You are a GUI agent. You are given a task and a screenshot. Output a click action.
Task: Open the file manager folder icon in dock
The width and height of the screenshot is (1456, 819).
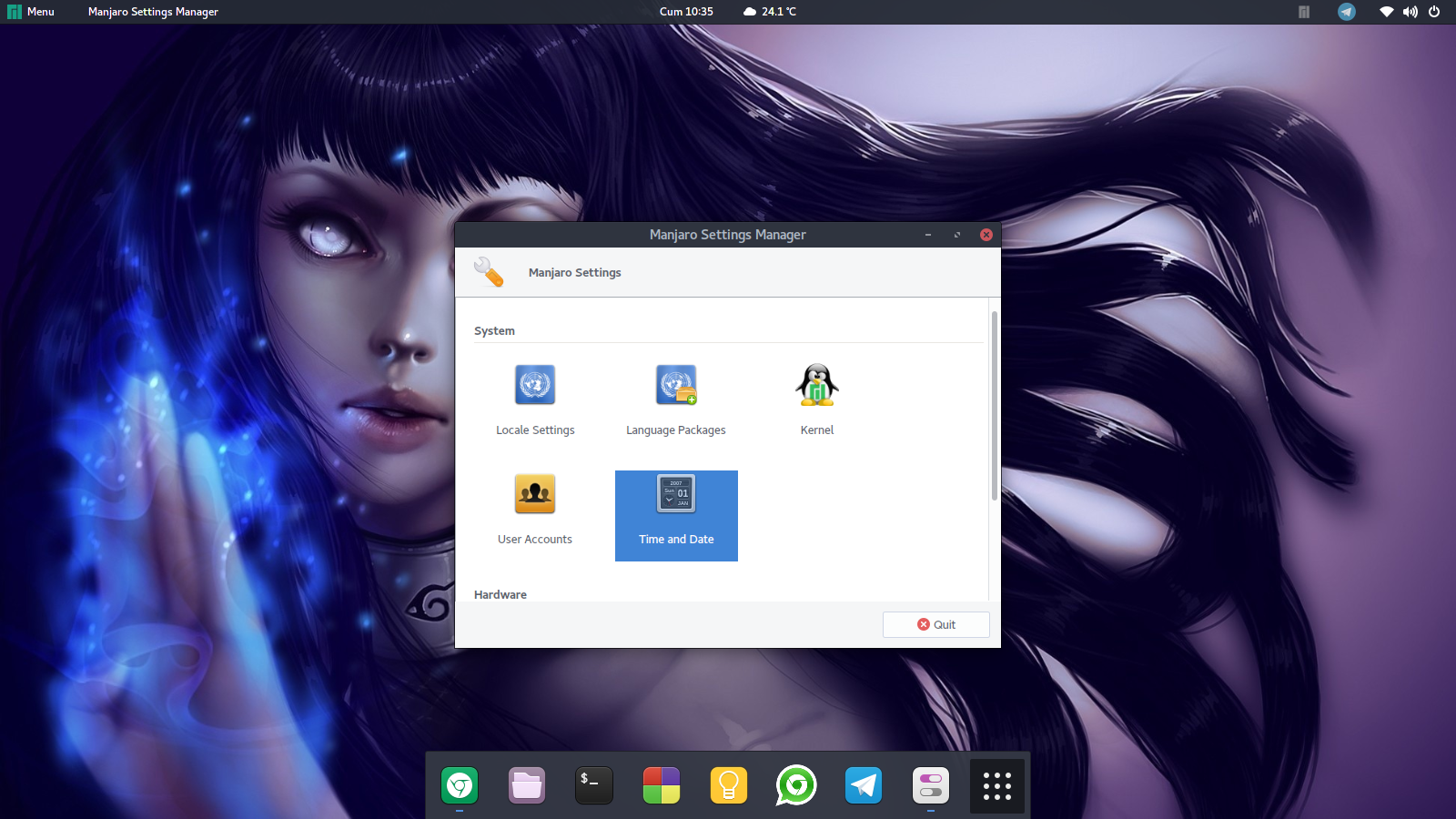coord(527,785)
